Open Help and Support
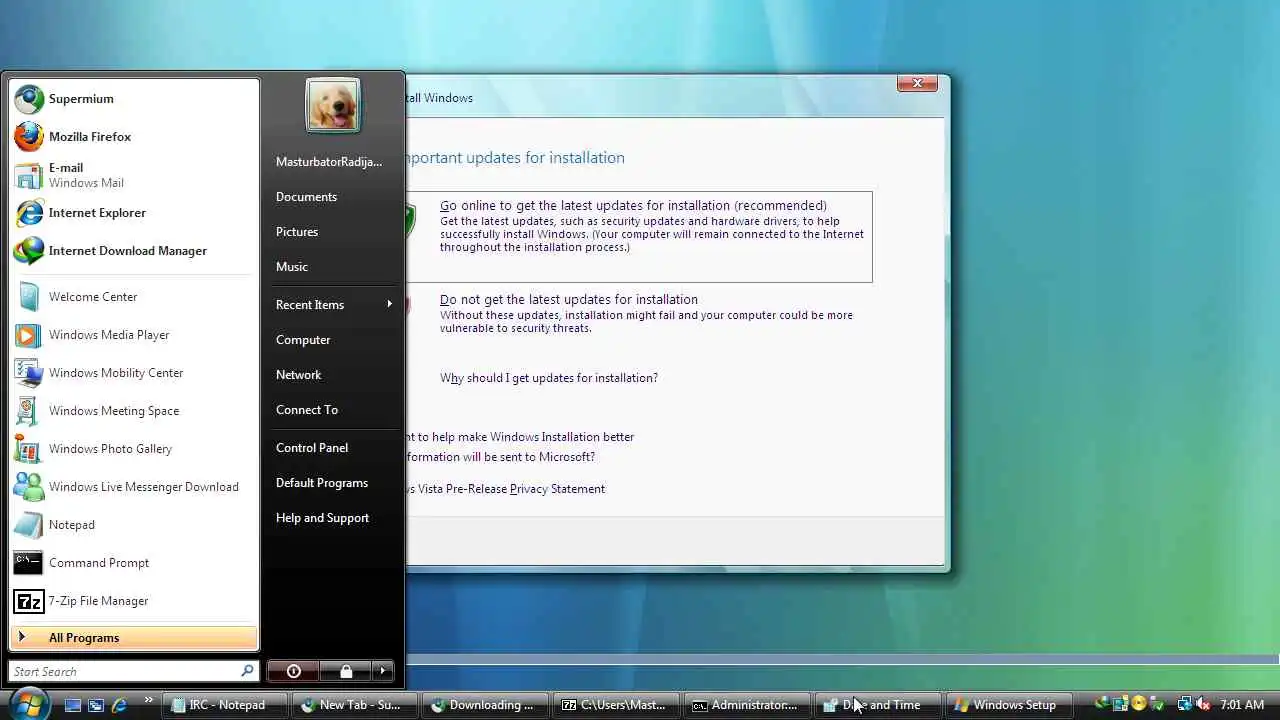Image resolution: width=1280 pixels, height=720 pixels. tap(333, 518)
